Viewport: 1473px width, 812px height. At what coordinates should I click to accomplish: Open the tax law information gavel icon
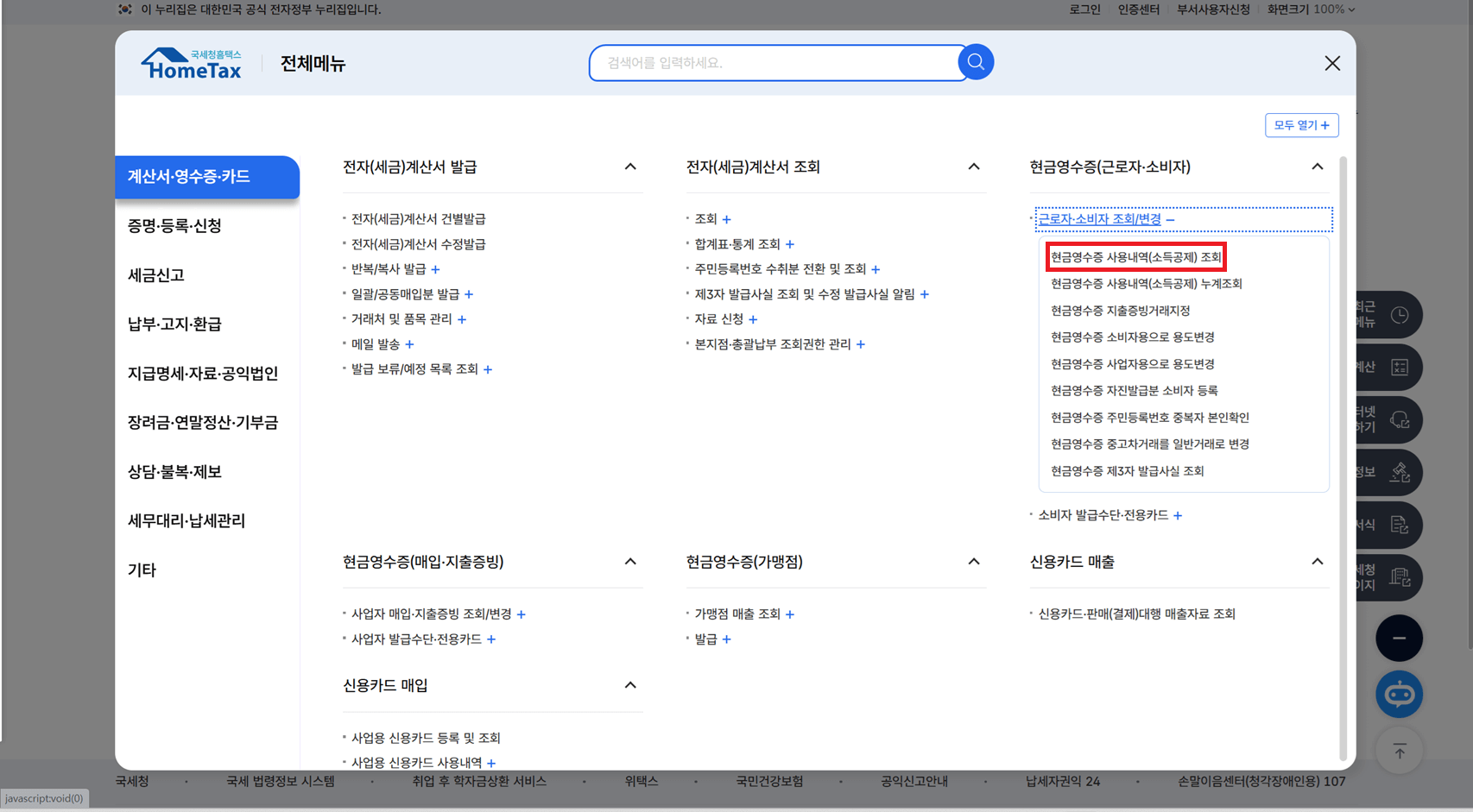click(x=1400, y=472)
